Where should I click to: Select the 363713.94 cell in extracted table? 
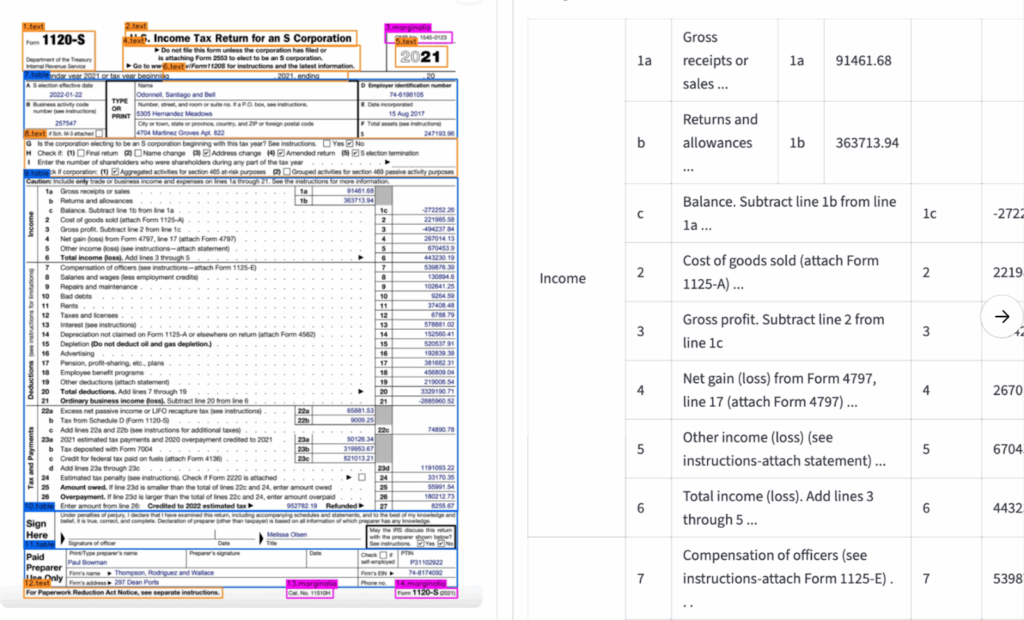pos(866,143)
